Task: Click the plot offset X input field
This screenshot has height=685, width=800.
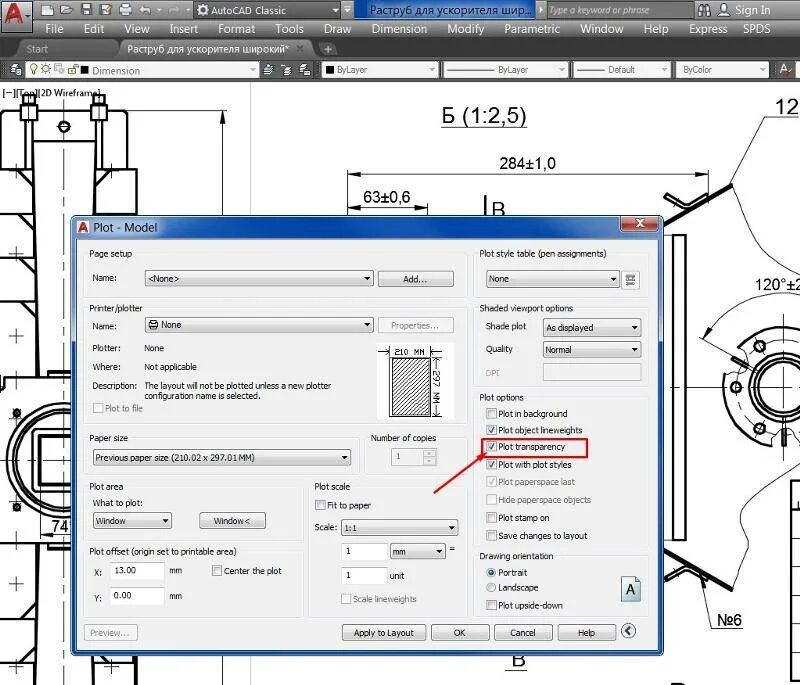Action: [137, 571]
